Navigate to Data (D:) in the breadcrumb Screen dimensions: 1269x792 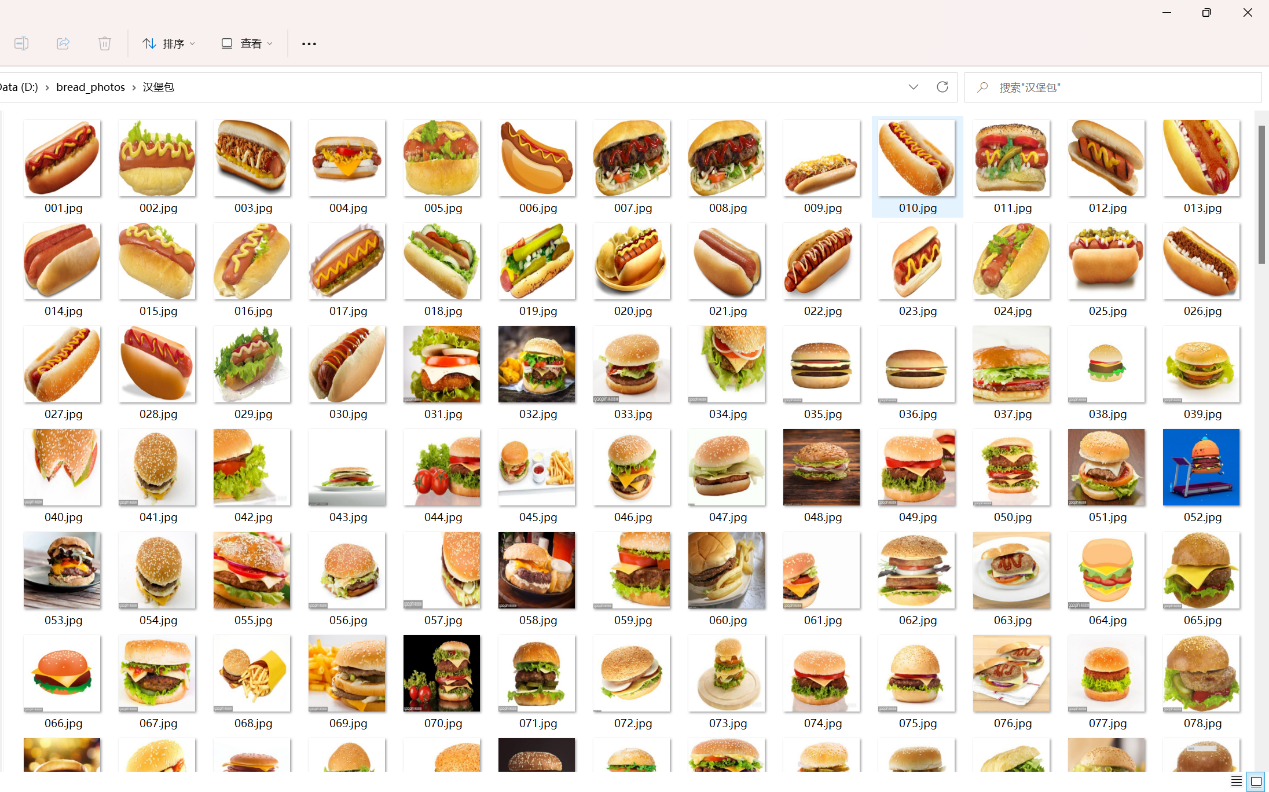click(x=18, y=88)
